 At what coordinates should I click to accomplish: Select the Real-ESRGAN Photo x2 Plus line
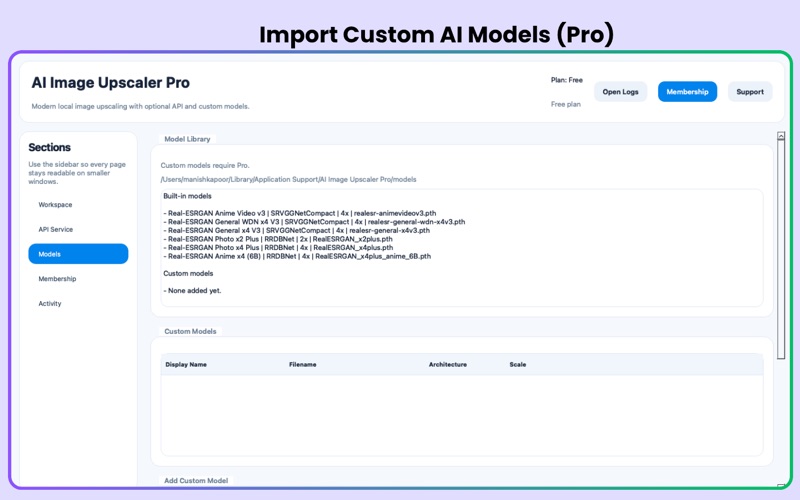pos(278,239)
